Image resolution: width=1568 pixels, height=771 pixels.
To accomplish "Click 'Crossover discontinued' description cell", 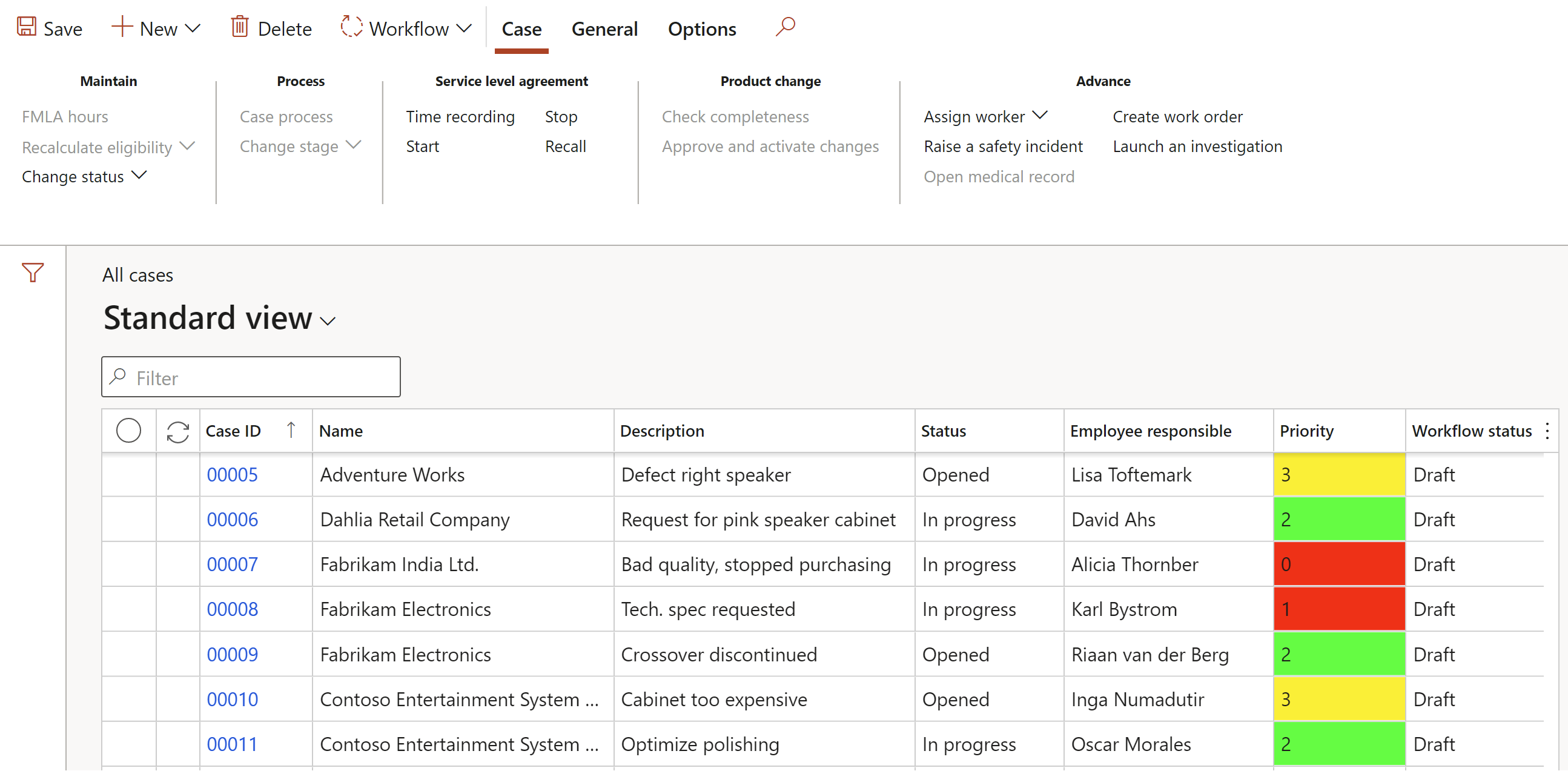I will click(764, 655).
